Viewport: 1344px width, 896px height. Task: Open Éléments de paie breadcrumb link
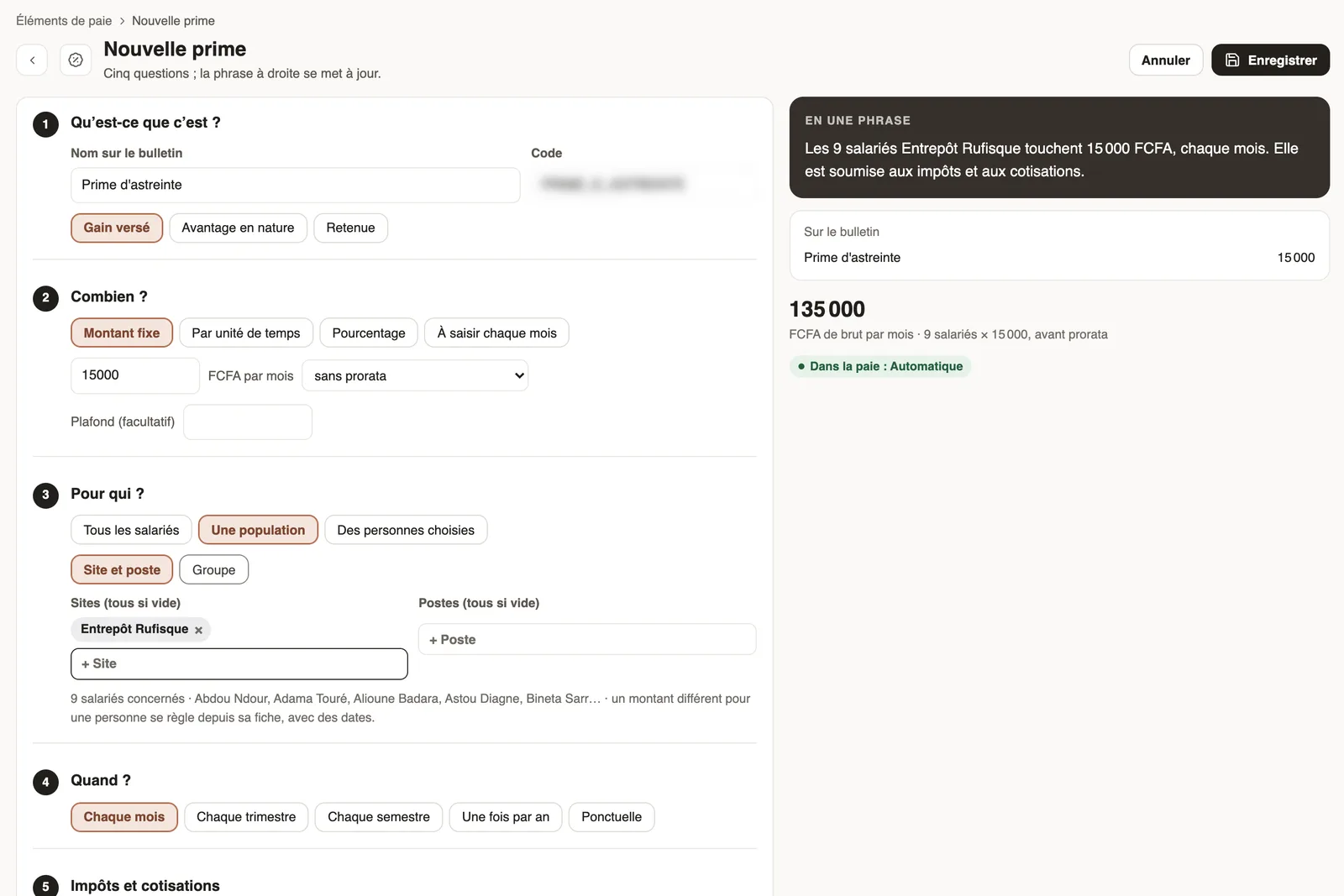[x=64, y=20]
